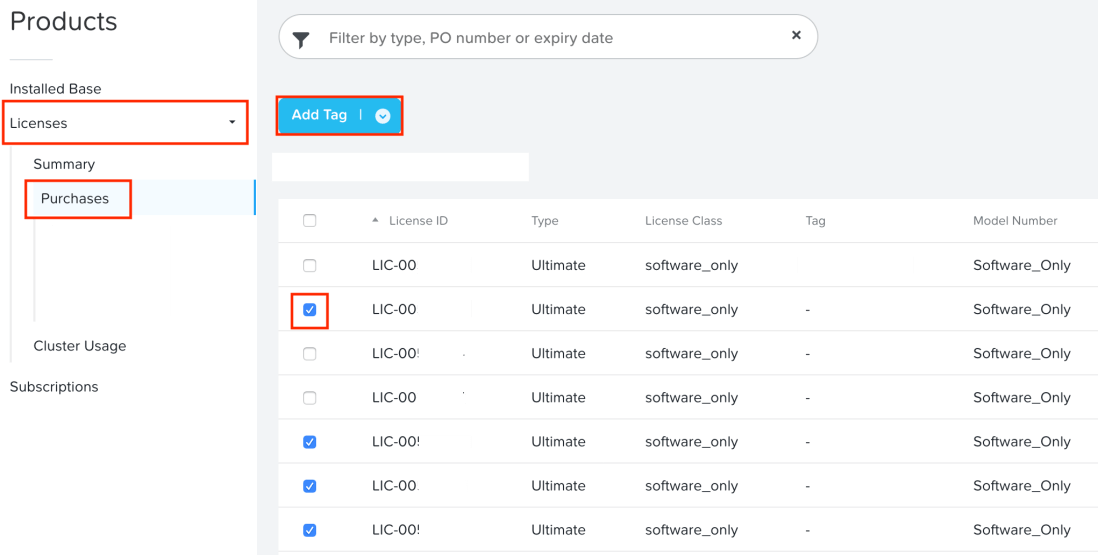Click the License Class column header
The height and width of the screenshot is (555, 1098).
[683, 221]
